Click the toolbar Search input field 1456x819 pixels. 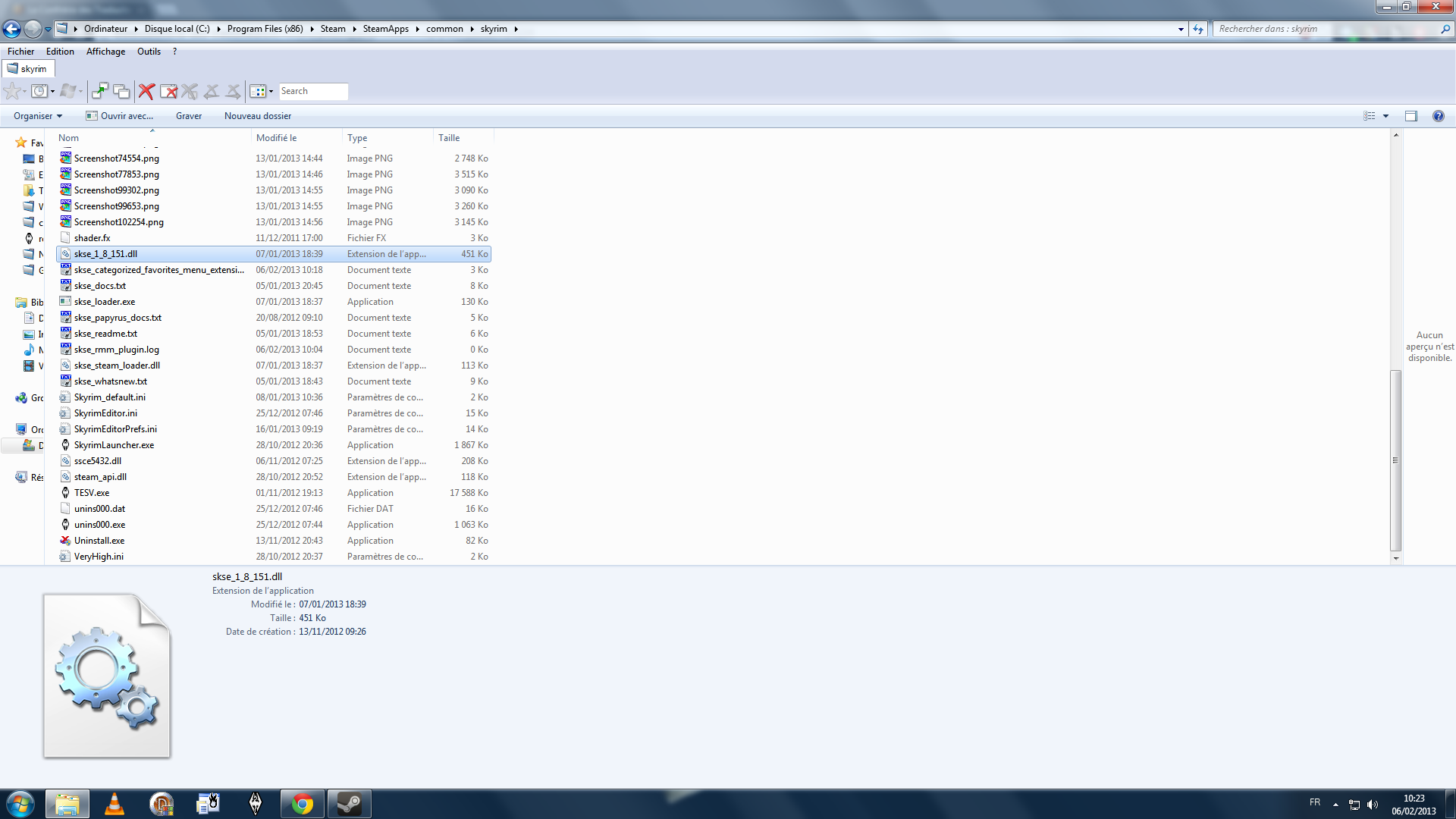click(x=313, y=91)
